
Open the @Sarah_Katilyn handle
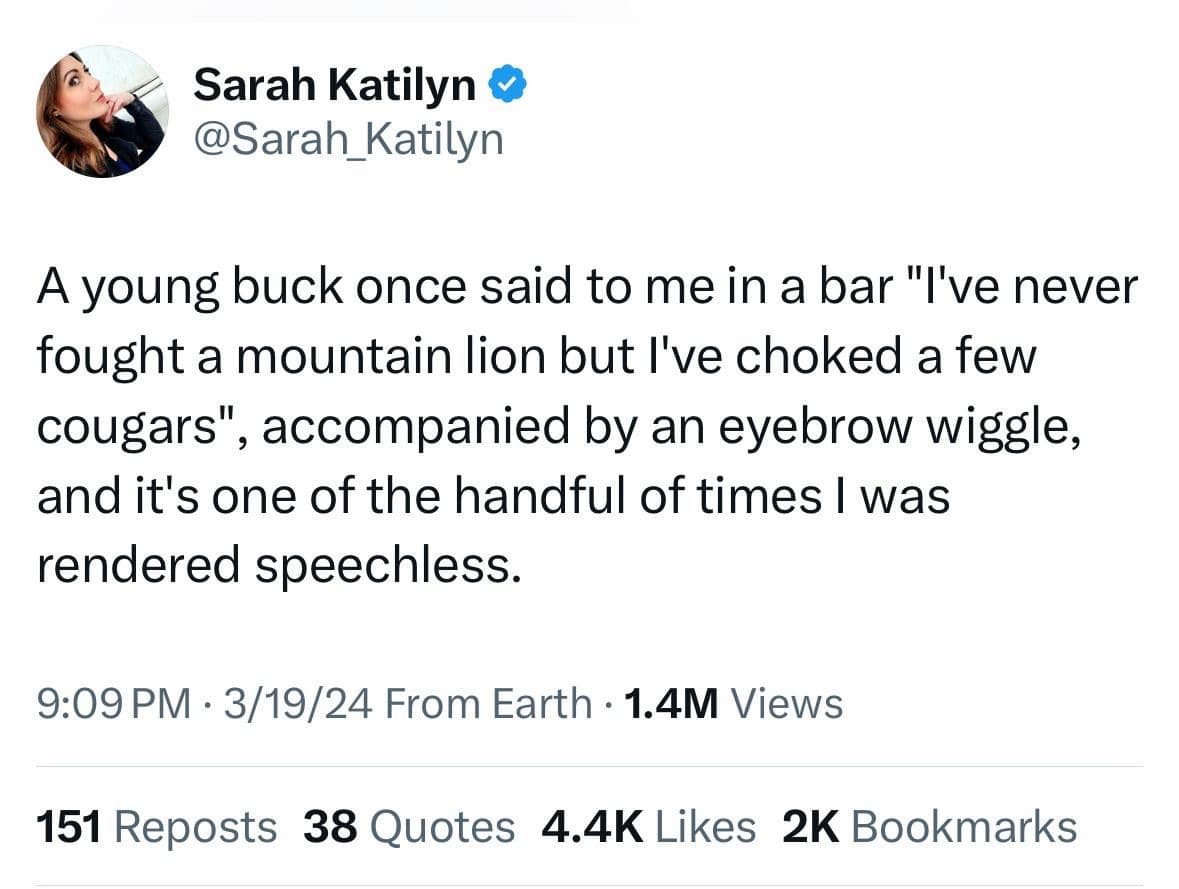349,139
